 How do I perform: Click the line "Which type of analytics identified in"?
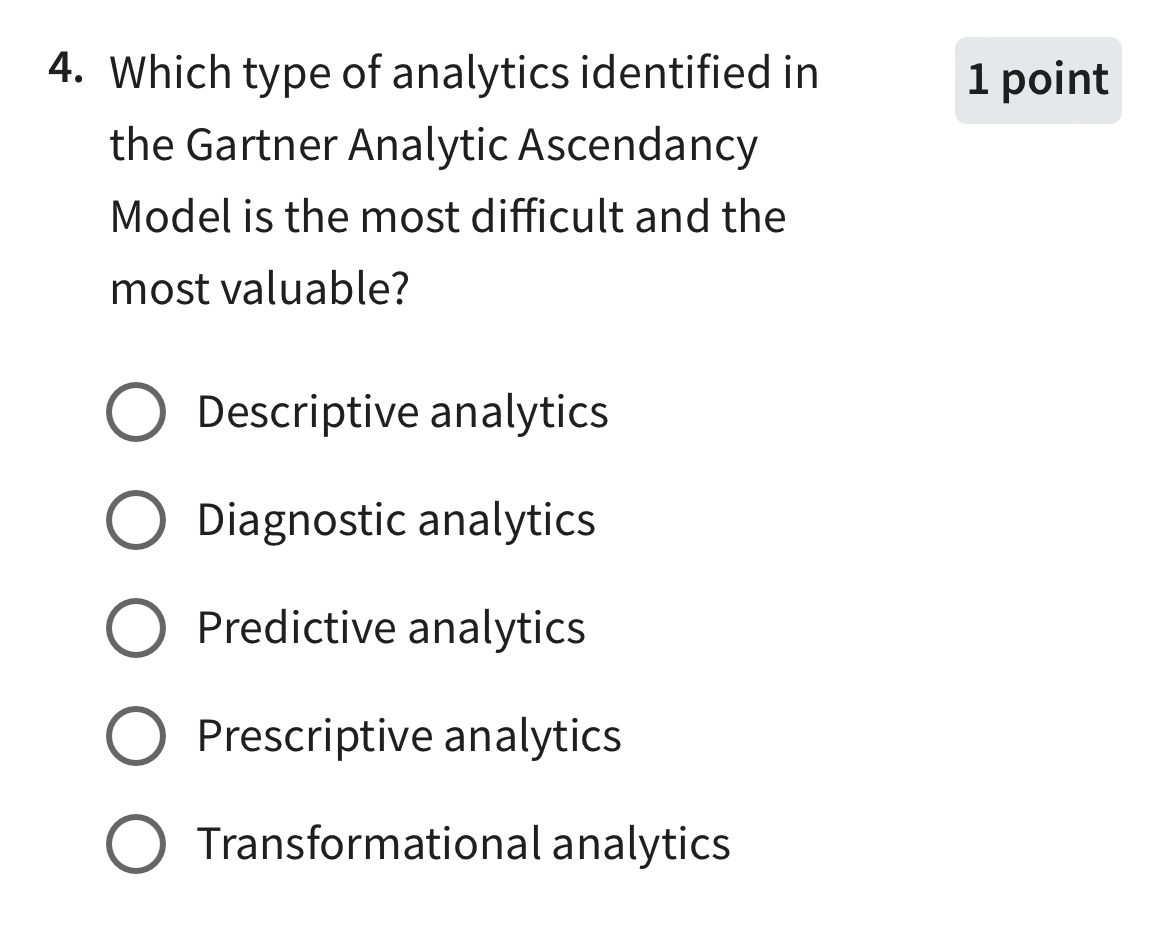tap(464, 73)
